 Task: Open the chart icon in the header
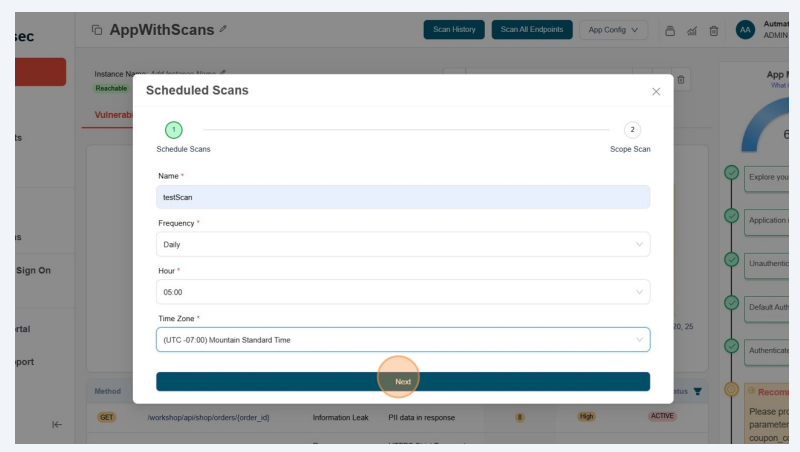692,30
